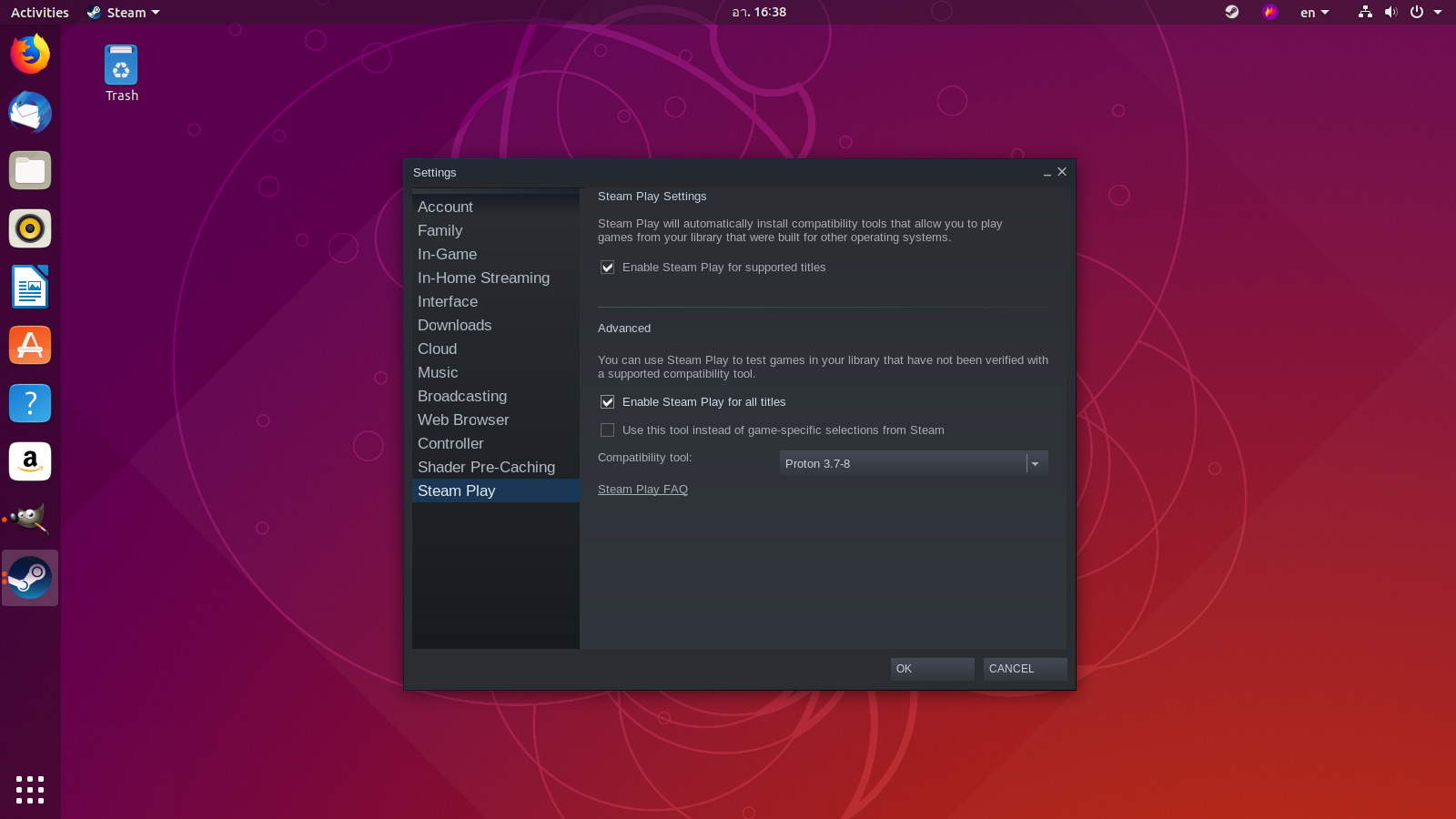
Task: Select the Shader Pre-Caching category
Action: point(496,467)
